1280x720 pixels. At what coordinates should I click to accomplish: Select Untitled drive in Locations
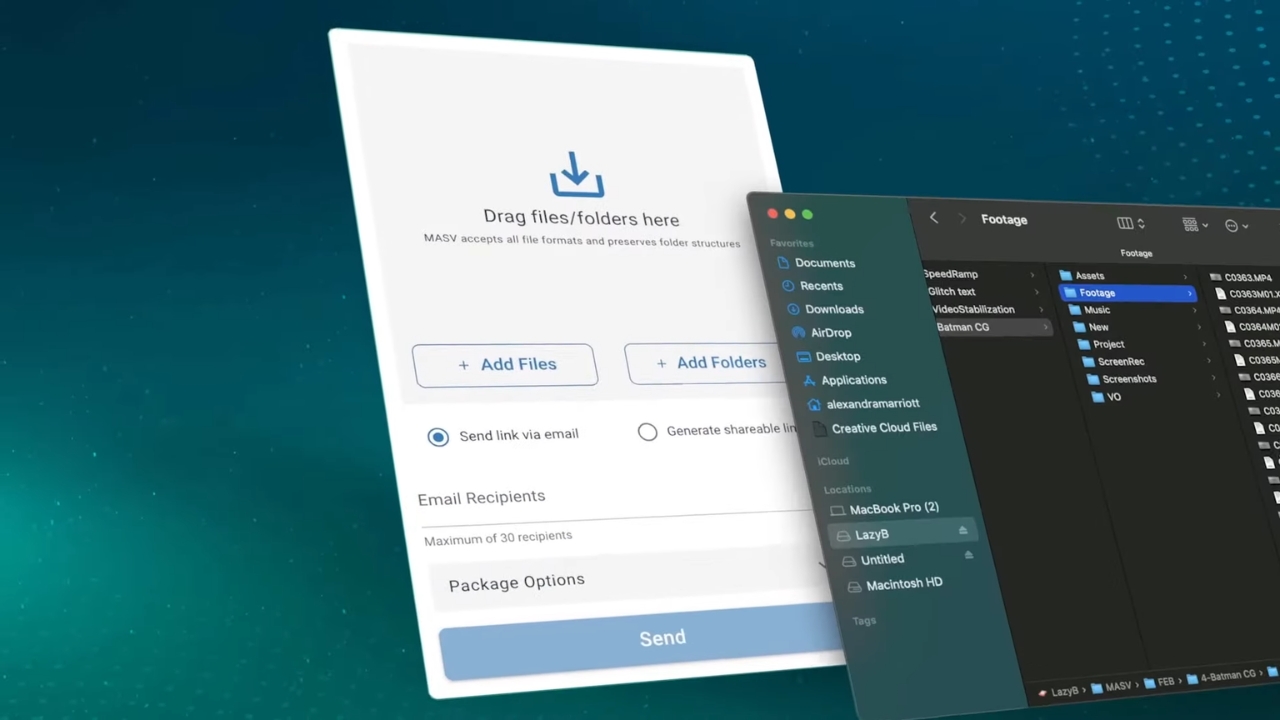pyautogui.click(x=873, y=560)
